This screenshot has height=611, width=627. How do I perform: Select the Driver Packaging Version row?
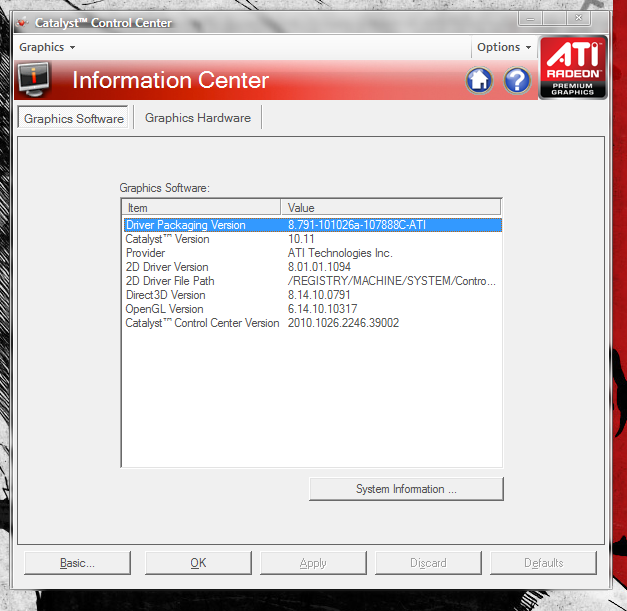coord(313,225)
